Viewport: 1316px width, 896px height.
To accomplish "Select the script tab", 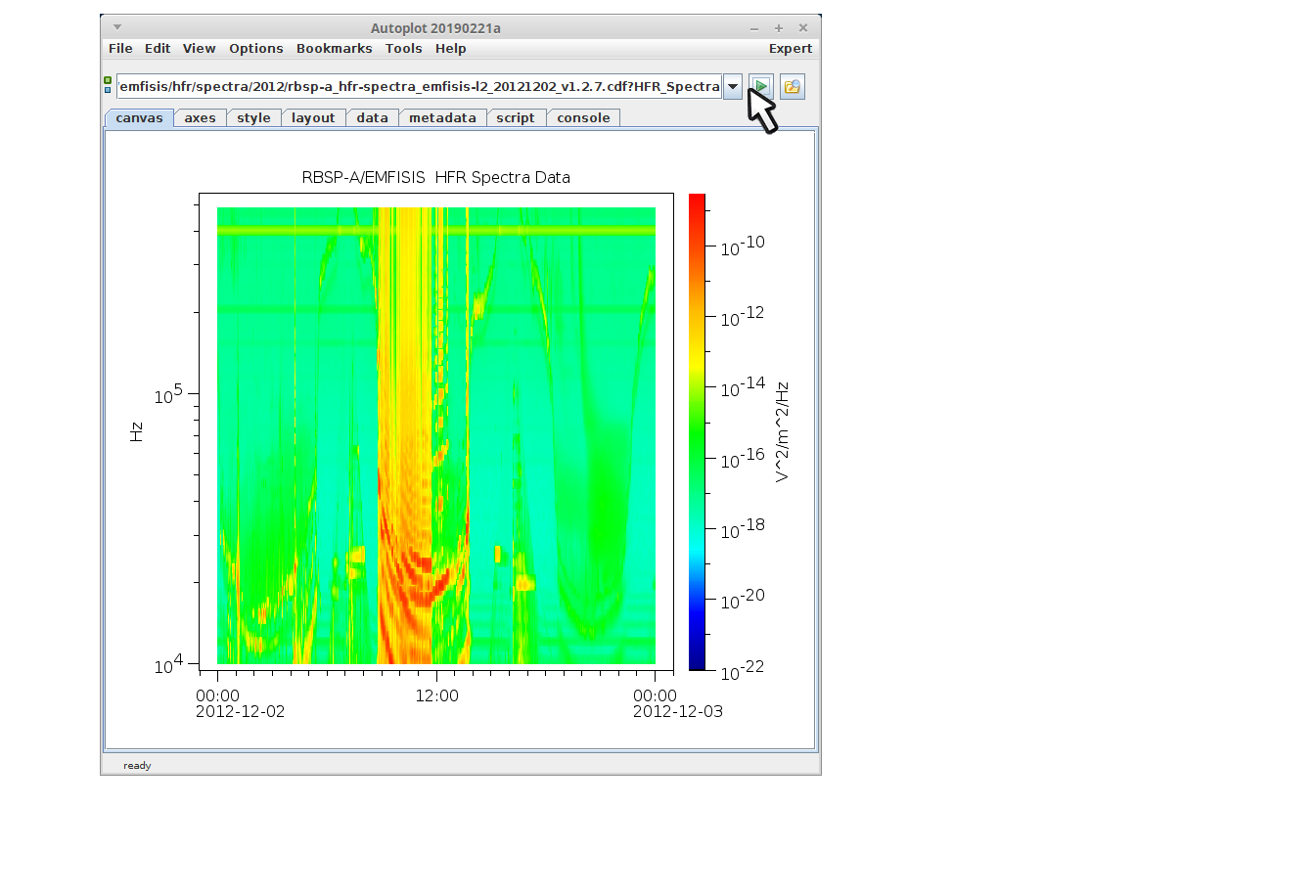I will point(515,118).
